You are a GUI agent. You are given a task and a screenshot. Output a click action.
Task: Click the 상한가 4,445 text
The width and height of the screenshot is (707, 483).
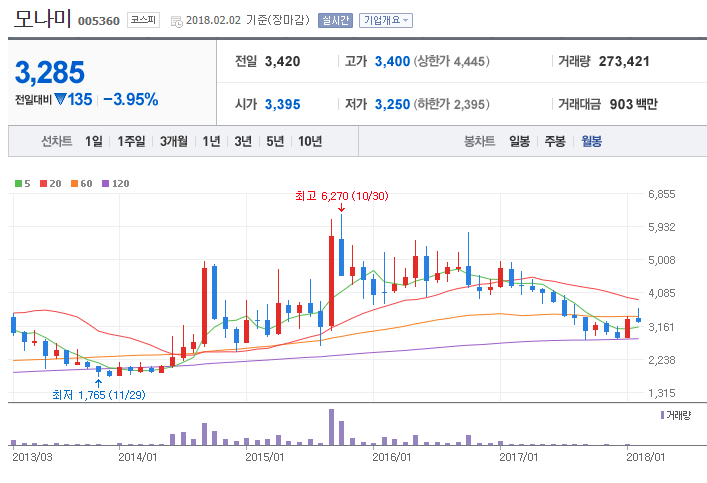tap(451, 61)
